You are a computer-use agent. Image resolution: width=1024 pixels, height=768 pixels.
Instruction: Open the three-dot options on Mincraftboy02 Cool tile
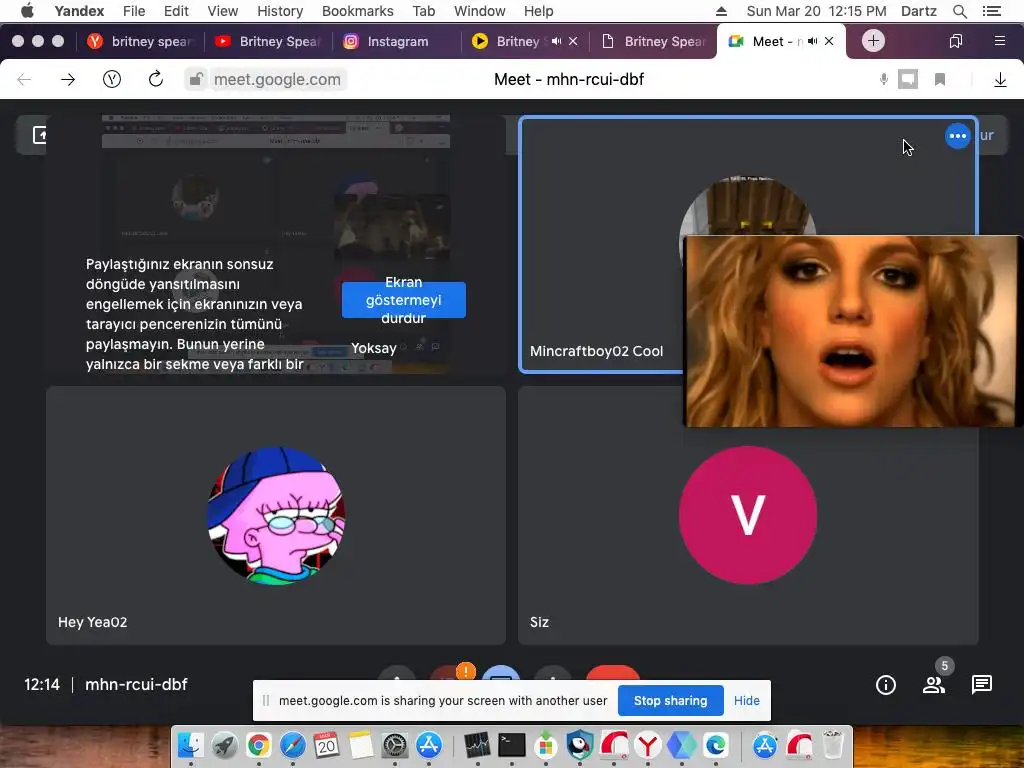957,136
